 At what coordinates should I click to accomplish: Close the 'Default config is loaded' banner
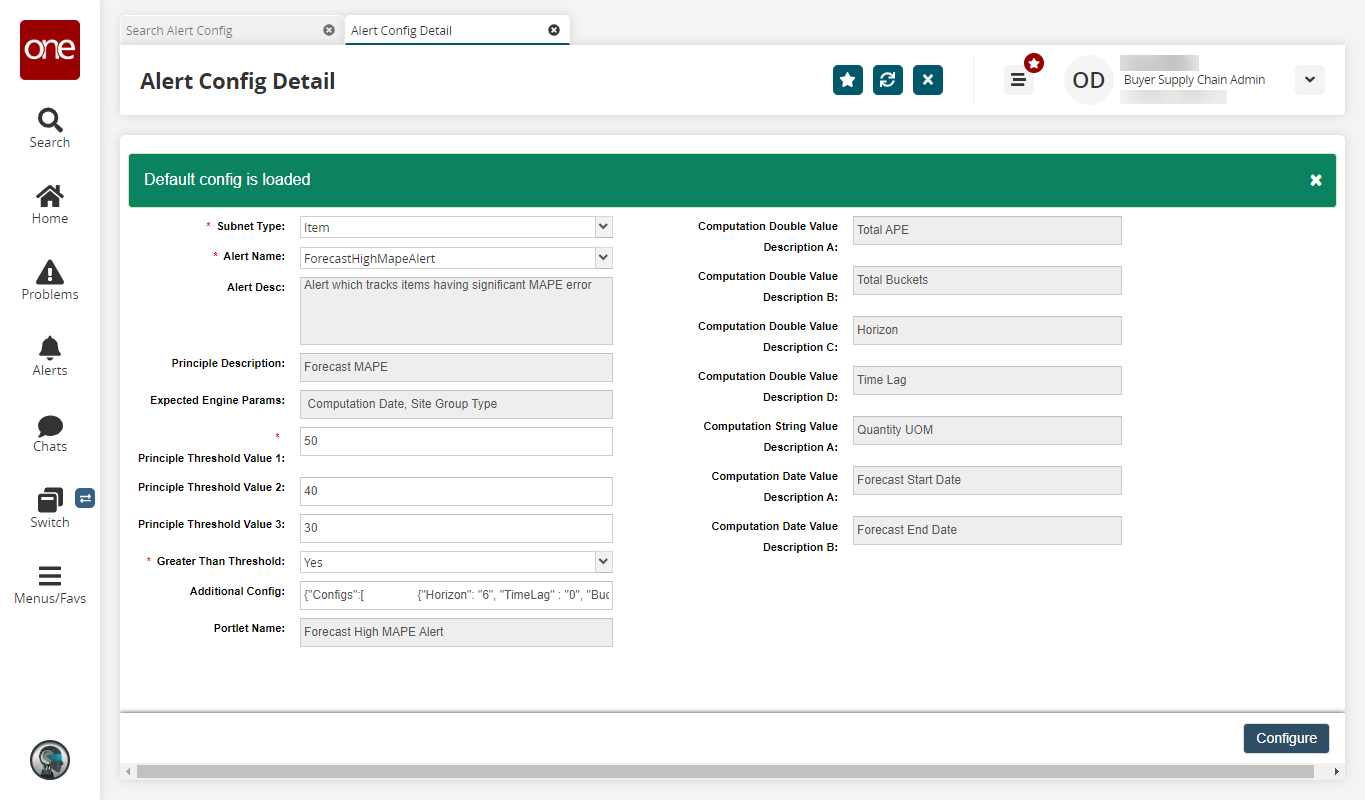point(1316,180)
